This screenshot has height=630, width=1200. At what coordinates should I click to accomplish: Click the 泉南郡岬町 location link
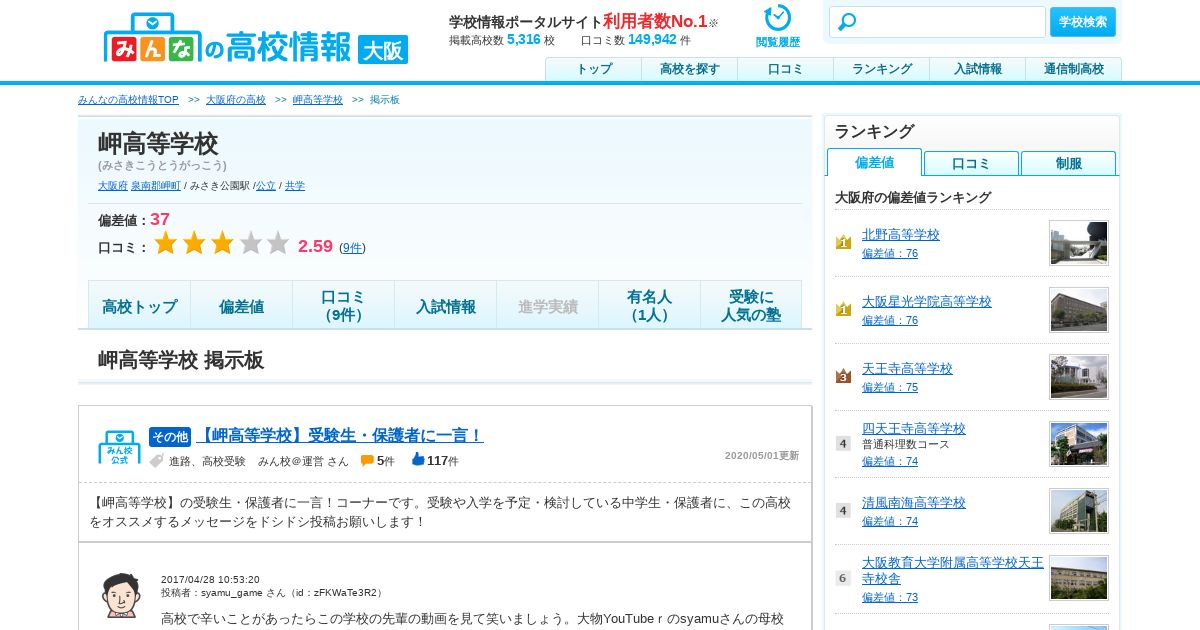[x=156, y=186]
